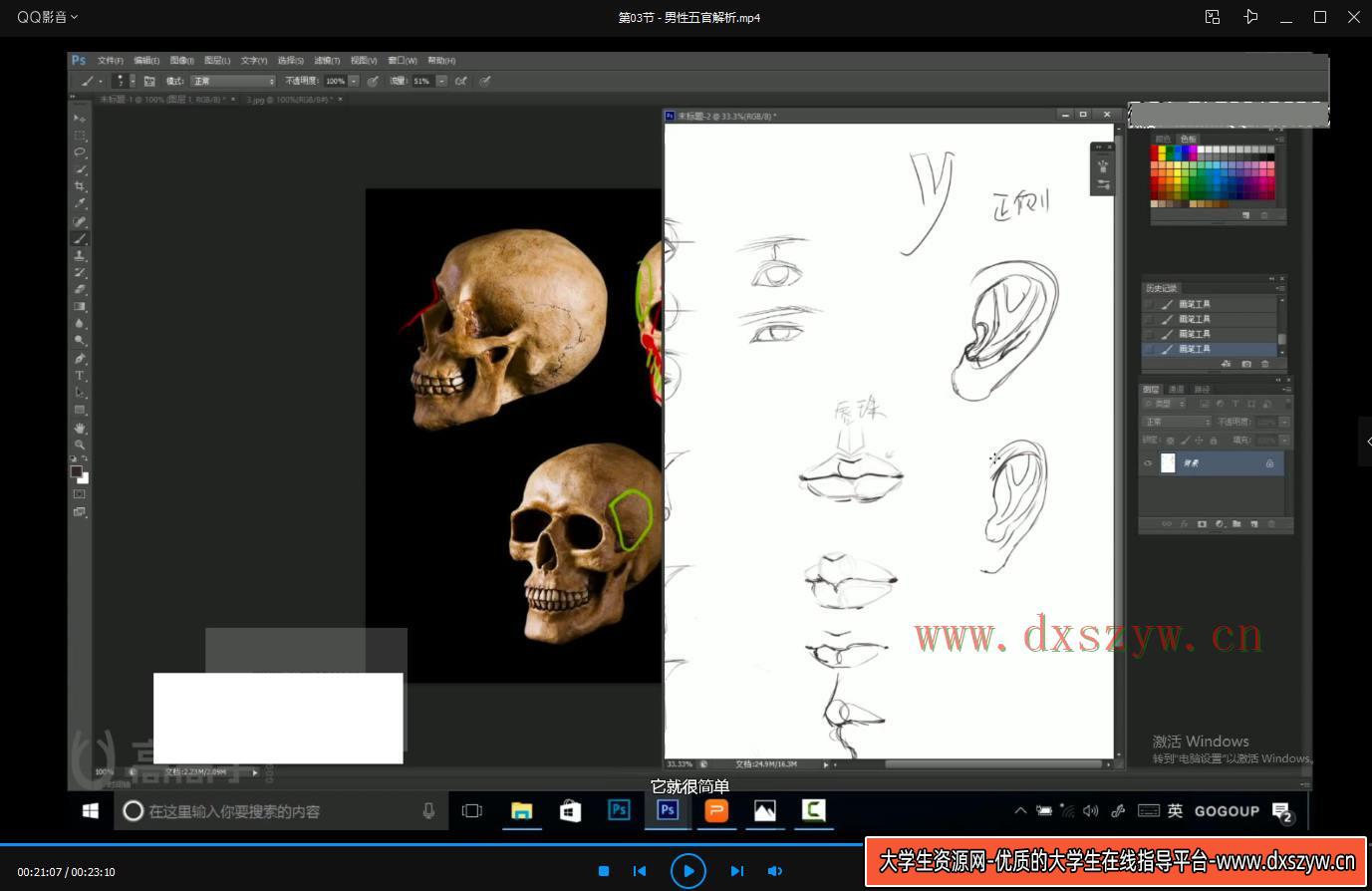This screenshot has width=1372, height=891.
Task: Skip to the next video
Action: click(737, 871)
